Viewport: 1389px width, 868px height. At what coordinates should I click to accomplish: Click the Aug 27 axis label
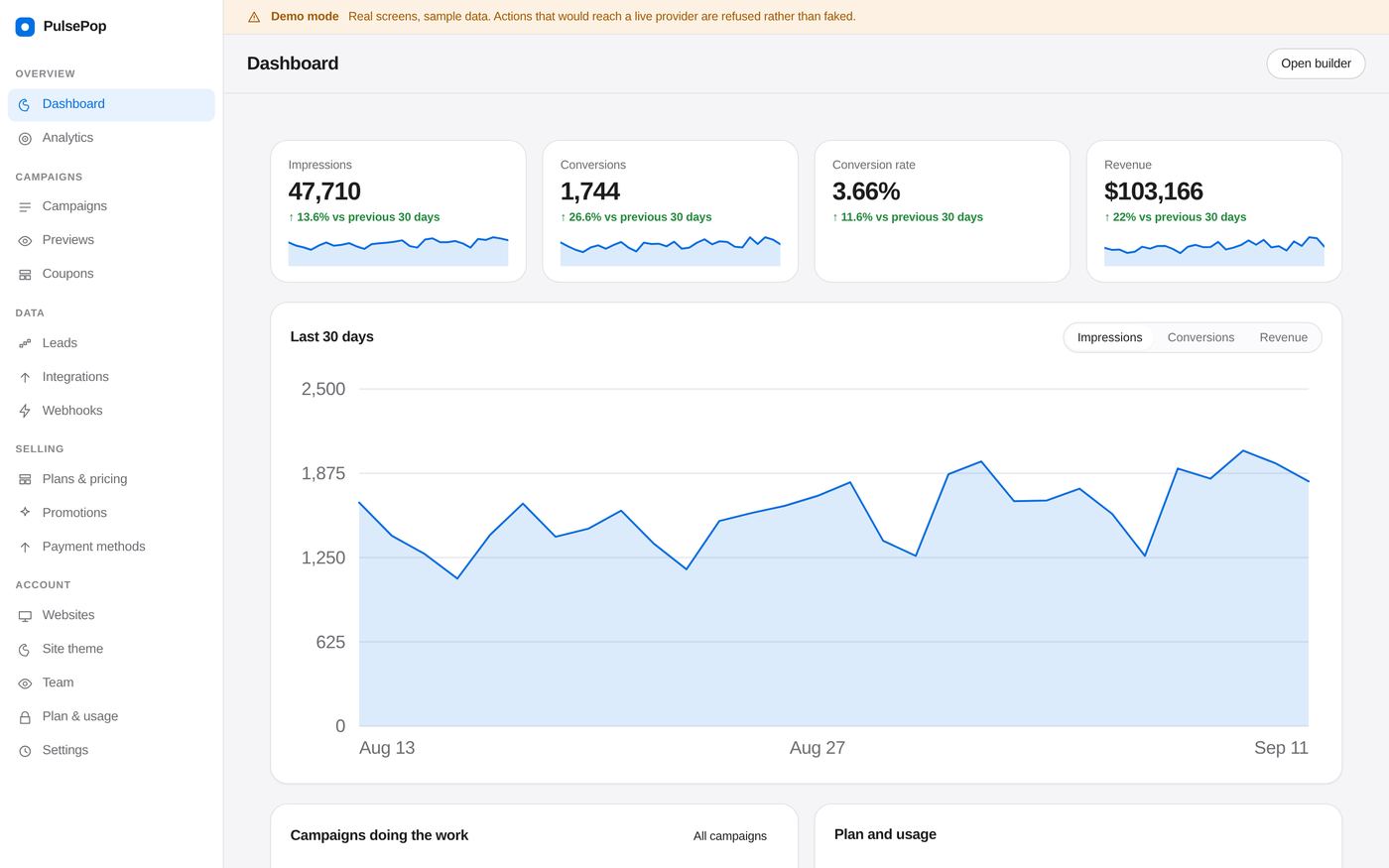[x=818, y=748]
